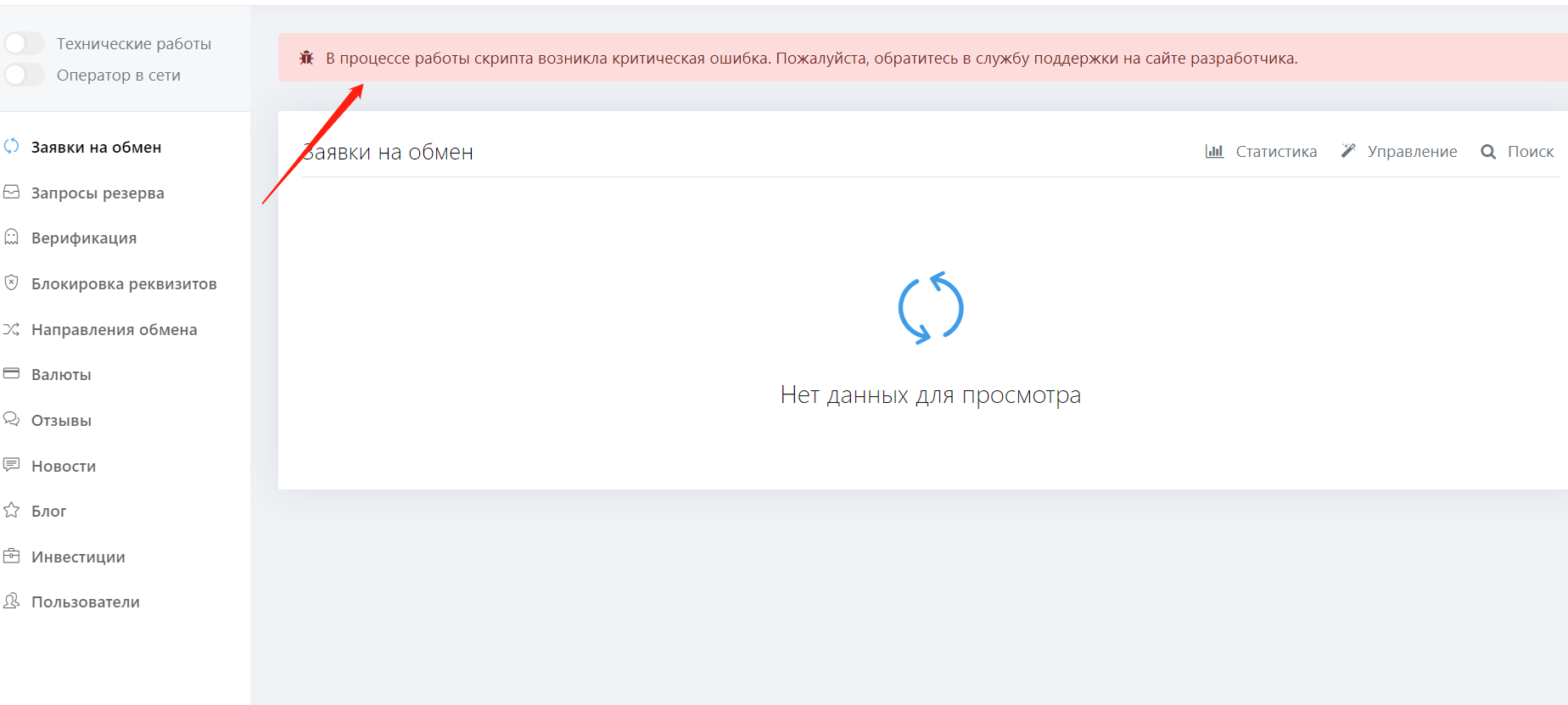Click the briefcase icon beside Инвестиции
The width and height of the screenshot is (1568, 705).
(x=11, y=556)
